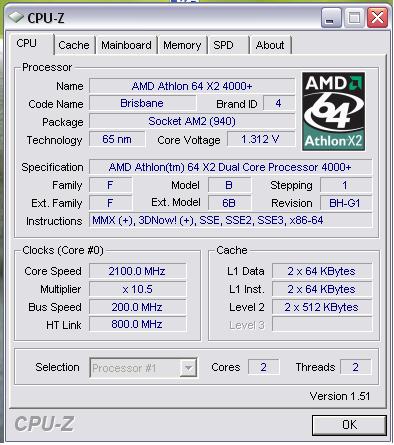Click the Code Name value Brisbane

pyautogui.click(x=142, y=103)
